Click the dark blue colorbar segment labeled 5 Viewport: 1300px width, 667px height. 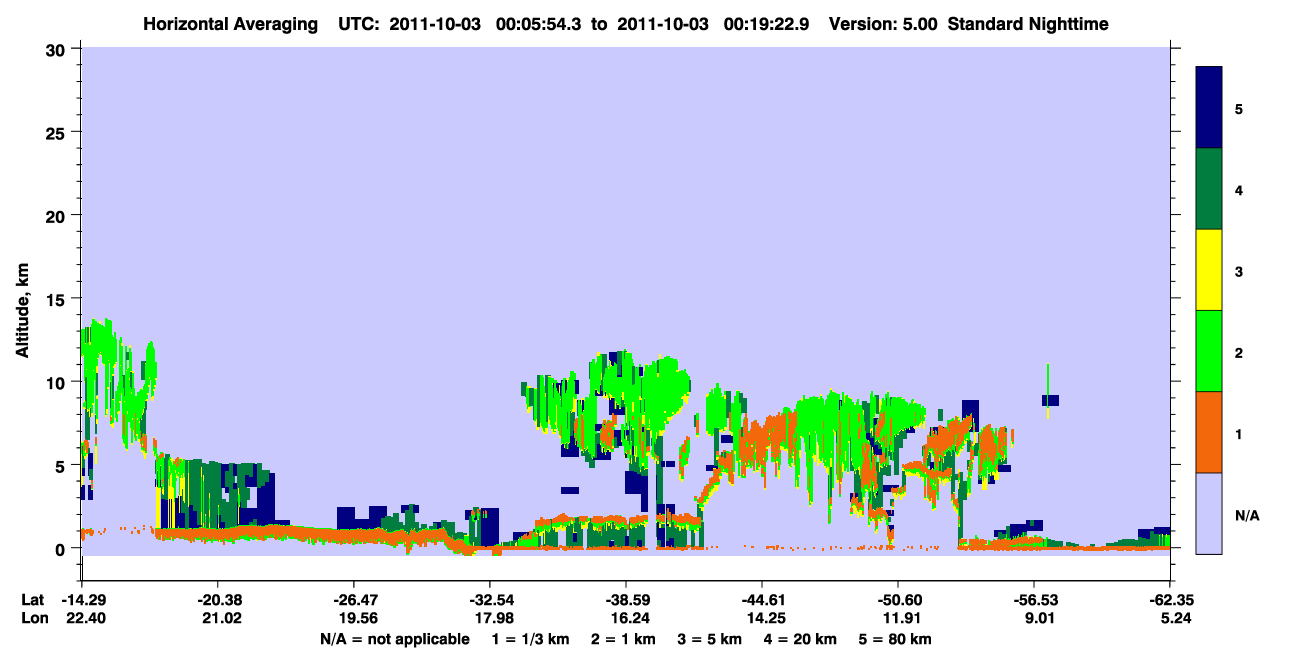1209,108
